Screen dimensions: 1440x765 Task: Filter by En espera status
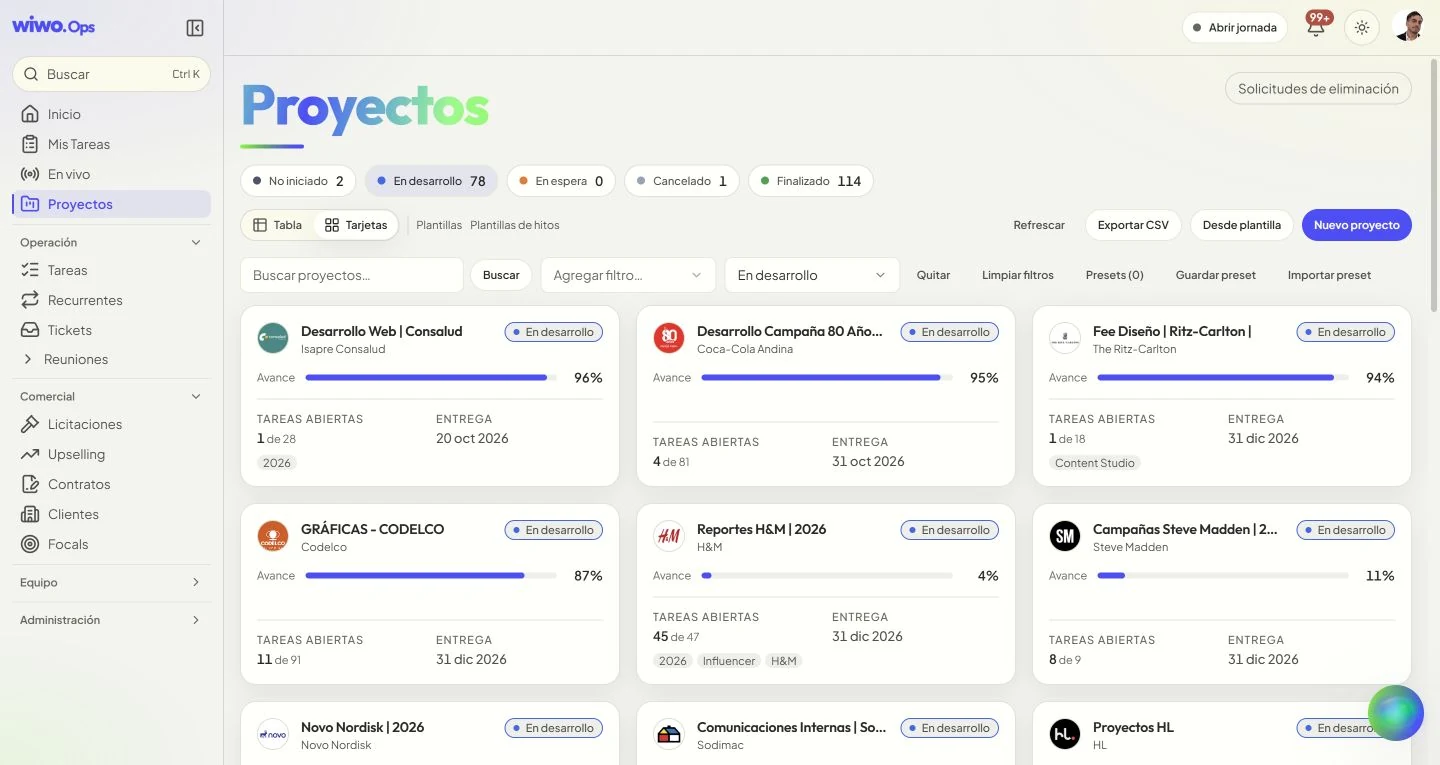(561, 181)
